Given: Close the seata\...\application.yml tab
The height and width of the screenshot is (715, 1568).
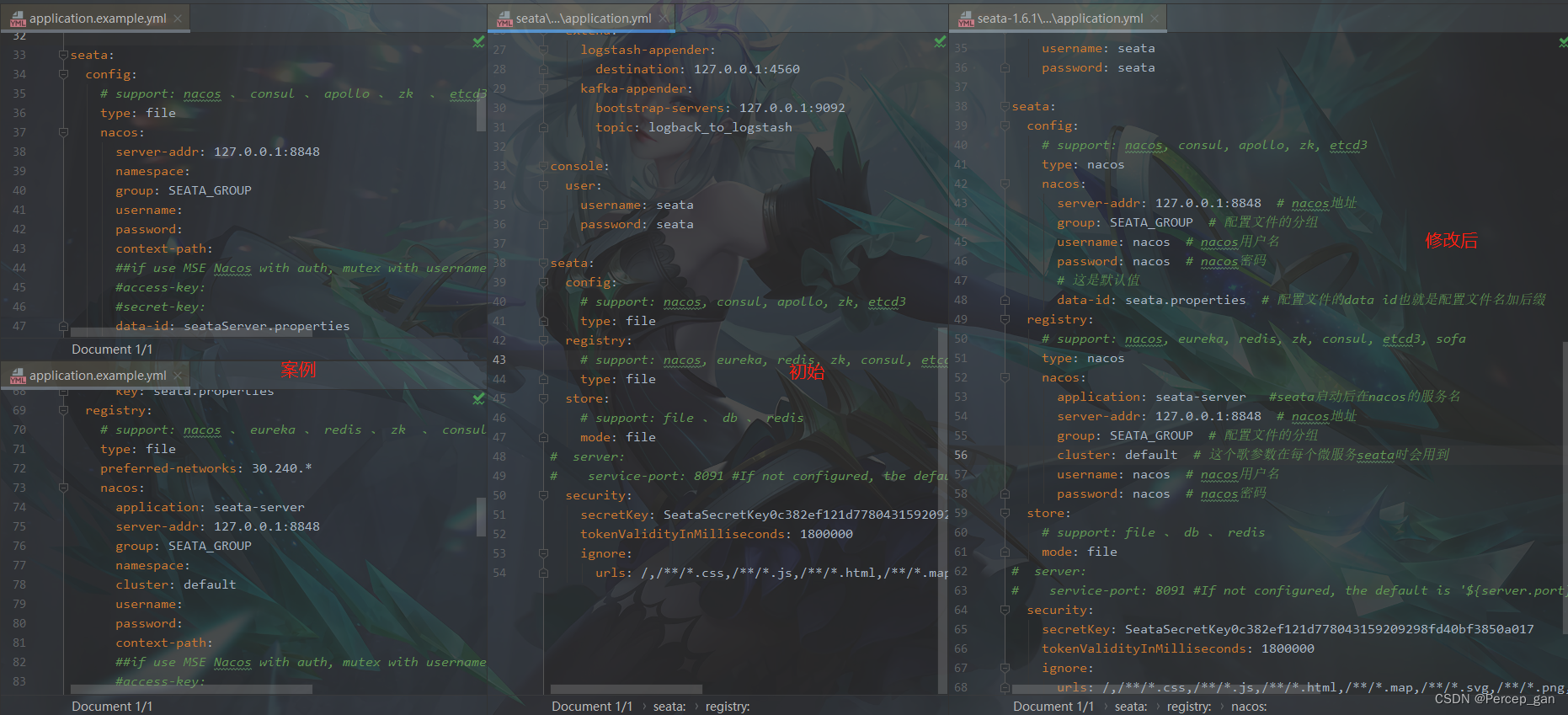Looking at the screenshot, I should pos(664,18).
